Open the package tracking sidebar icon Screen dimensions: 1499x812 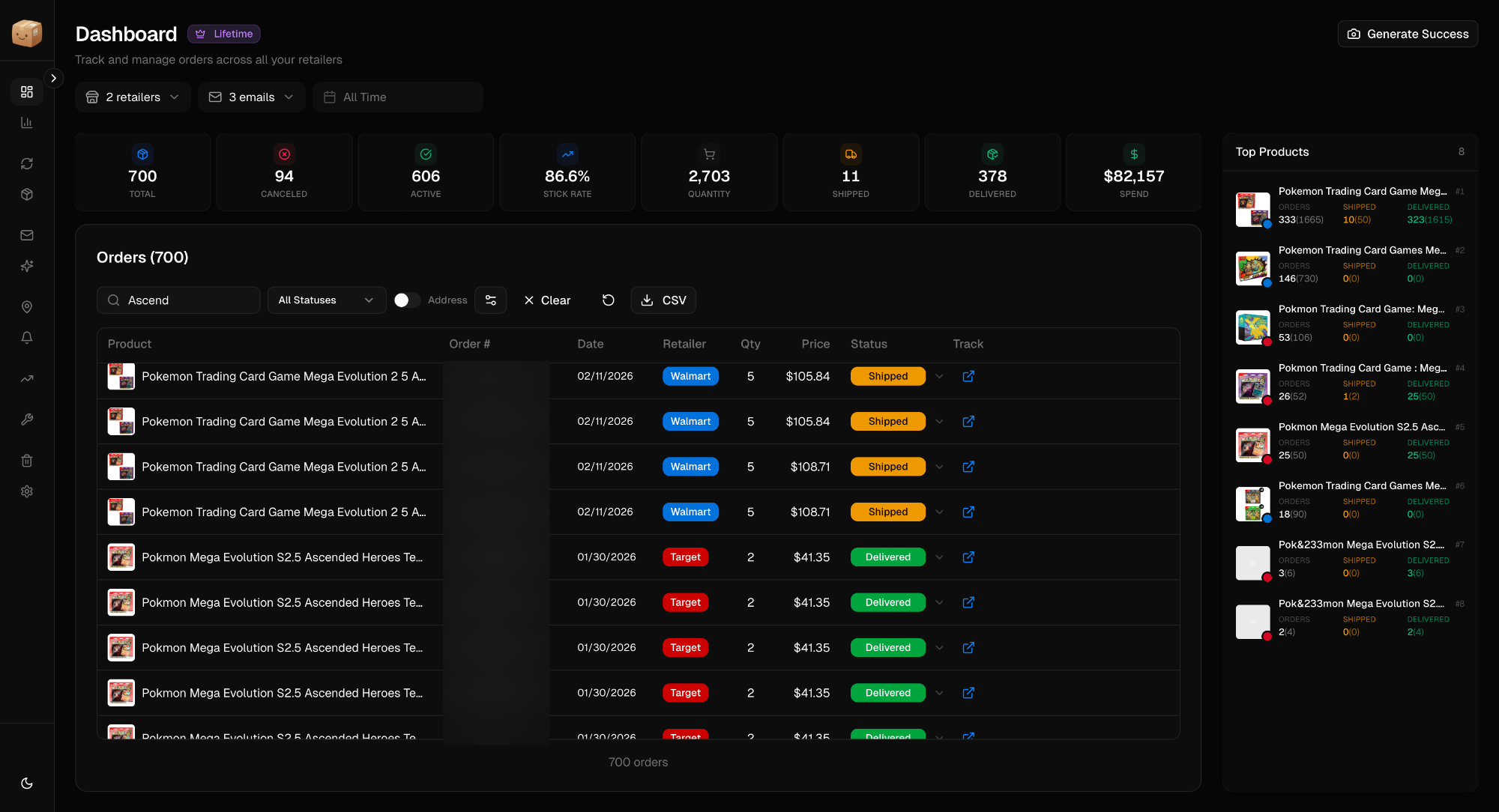point(27,194)
